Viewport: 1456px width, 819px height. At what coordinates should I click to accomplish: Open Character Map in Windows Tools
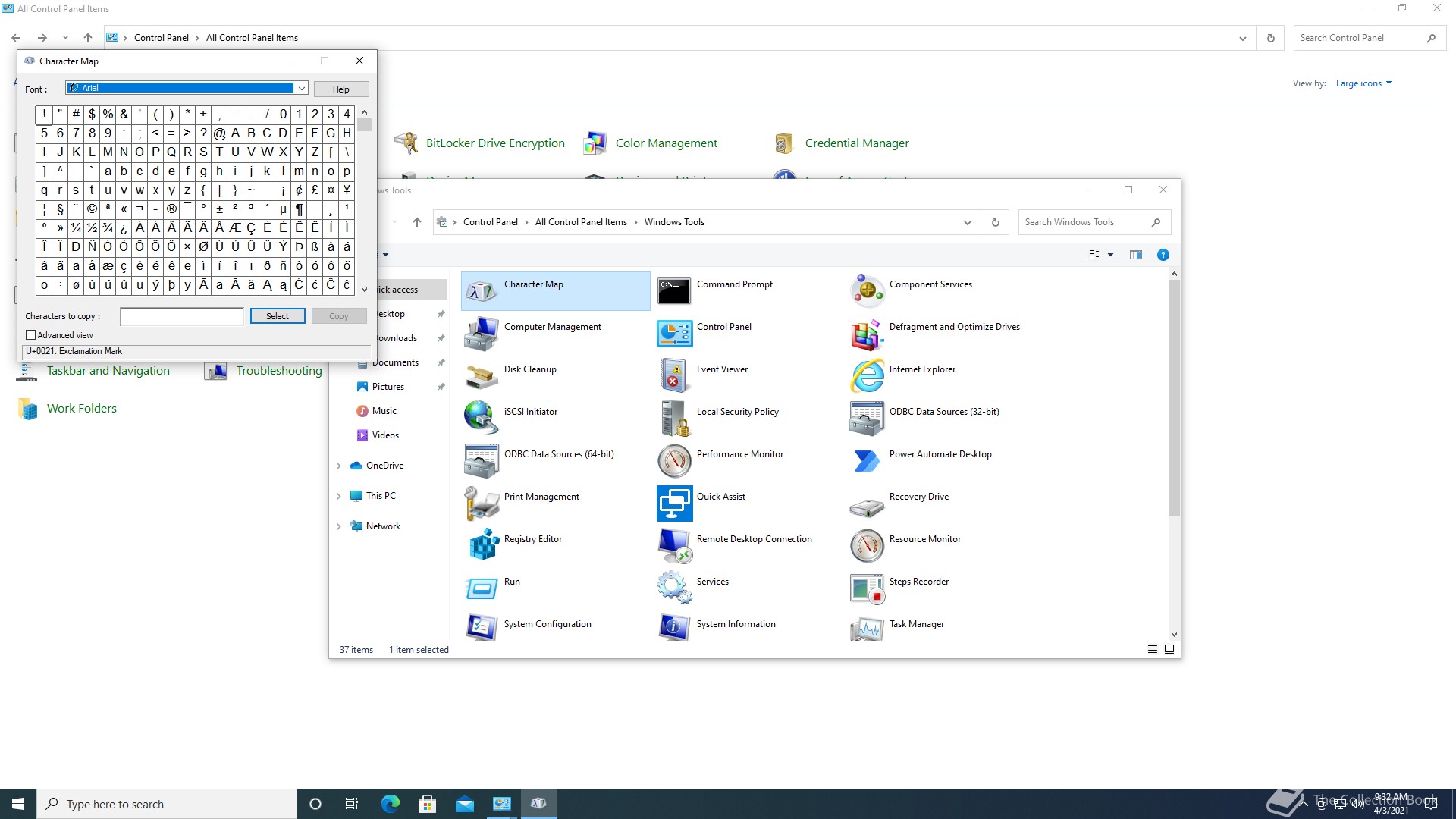tap(555, 290)
